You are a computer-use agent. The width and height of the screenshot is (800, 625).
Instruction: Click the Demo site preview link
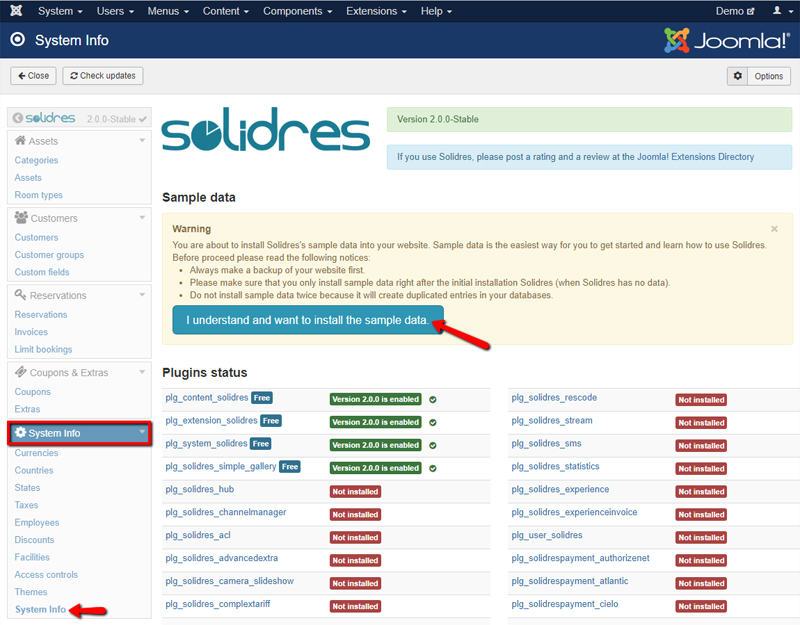point(735,11)
